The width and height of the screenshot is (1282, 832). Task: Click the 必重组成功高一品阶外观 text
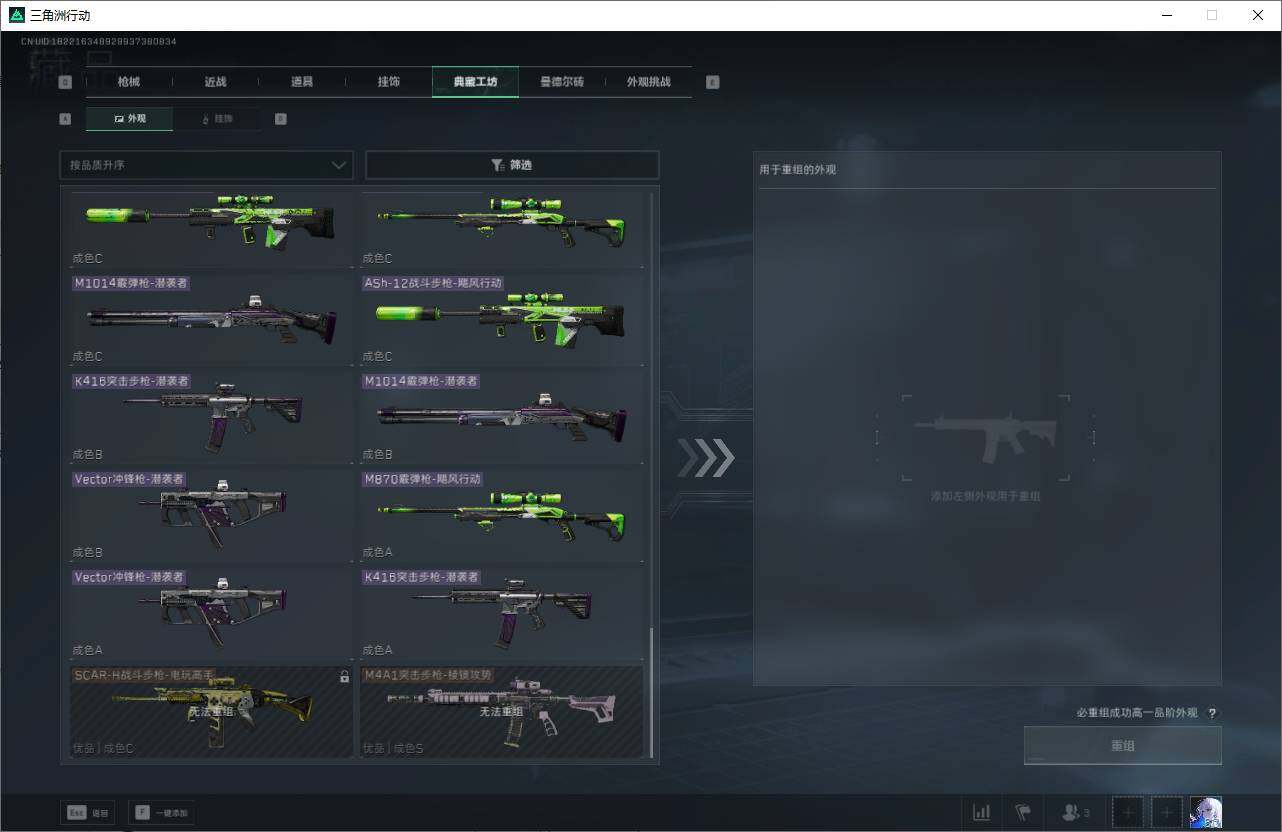[x=1137, y=713]
